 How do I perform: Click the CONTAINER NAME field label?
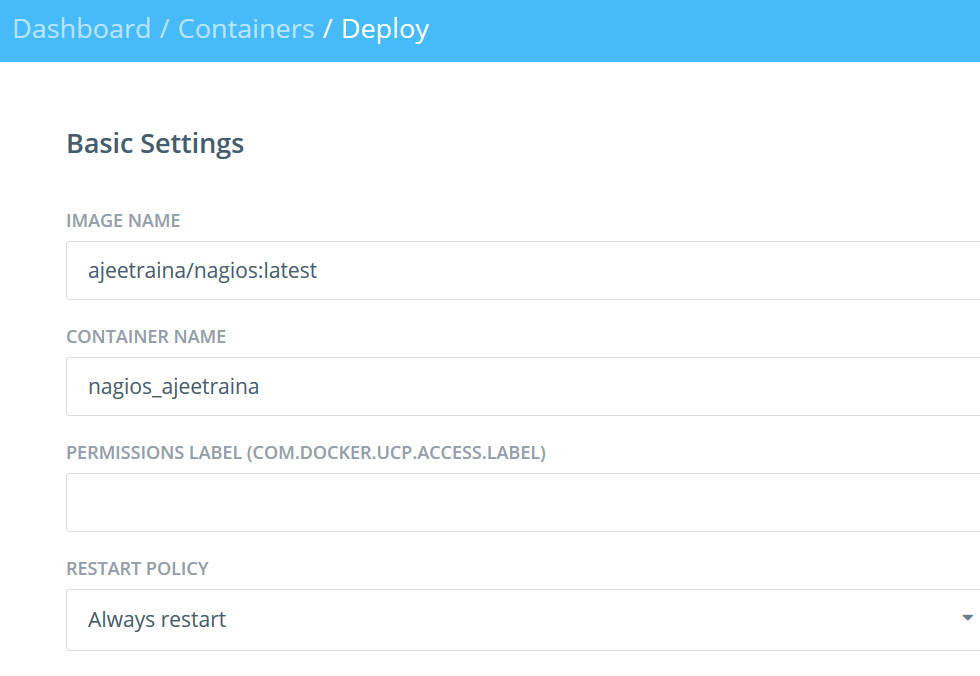pyautogui.click(x=146, y=336)
